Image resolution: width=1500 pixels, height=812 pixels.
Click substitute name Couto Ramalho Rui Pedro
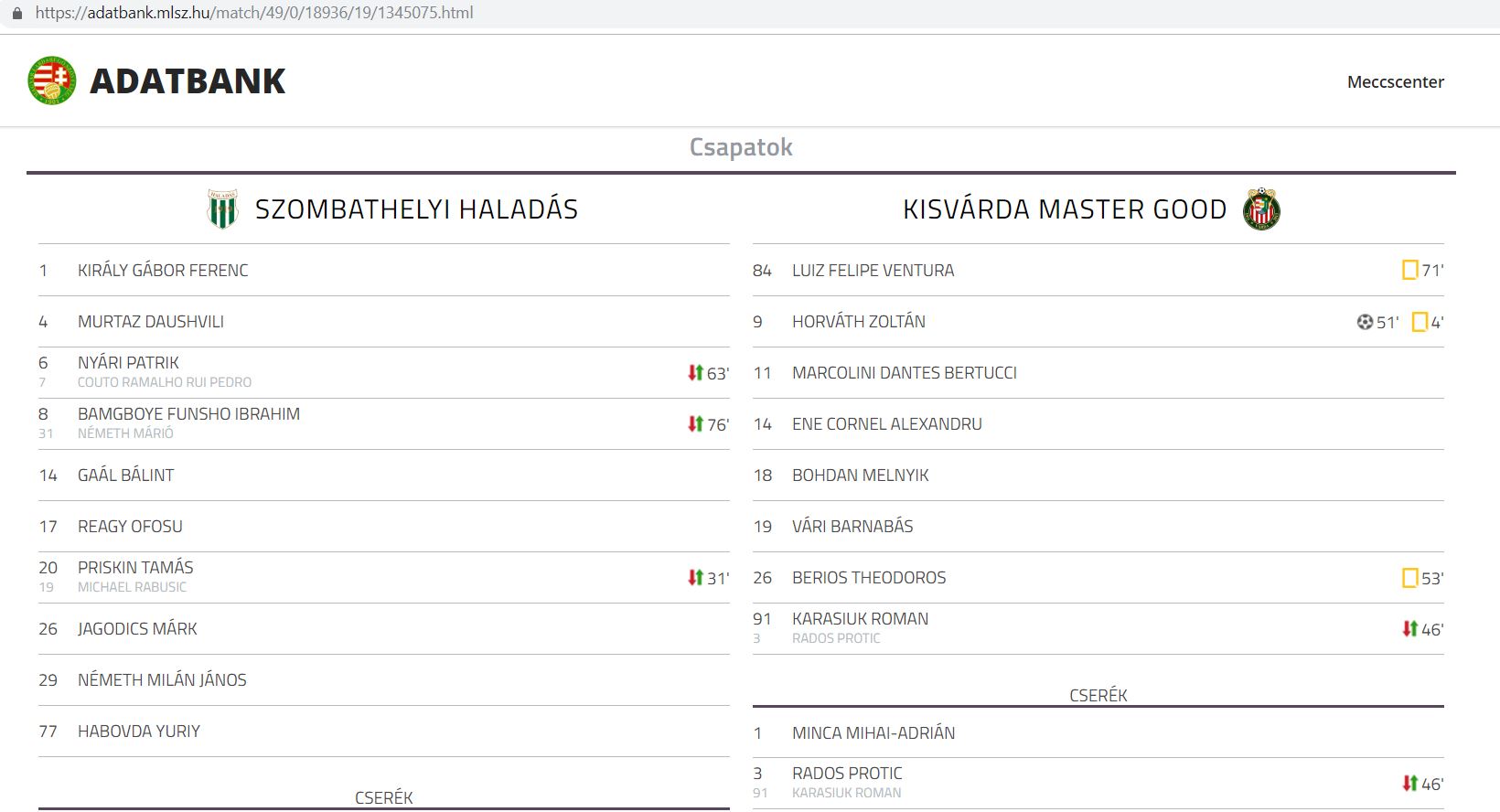coord(165,382)
